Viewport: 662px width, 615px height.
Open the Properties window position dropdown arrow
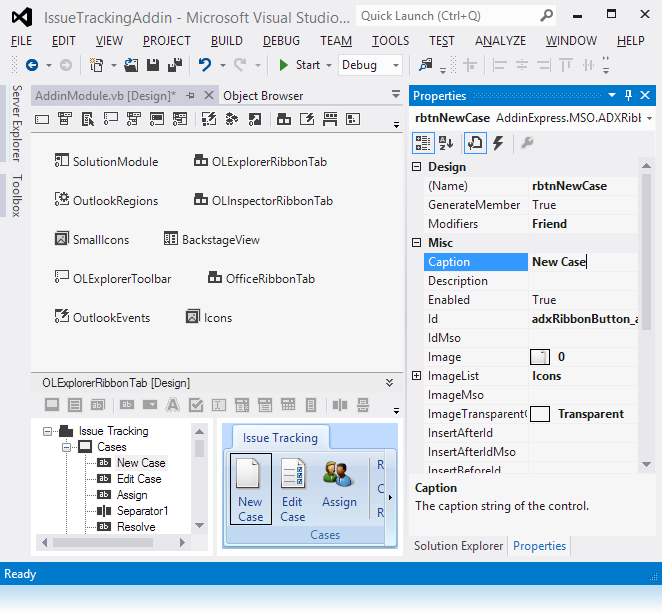pyautogui.click(x=612, y=95)
